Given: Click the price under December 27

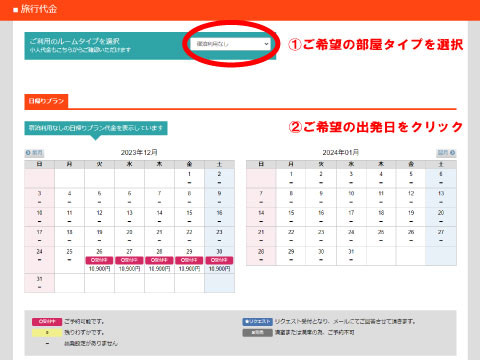Looking at the screenshot, I should click(129, 269).
